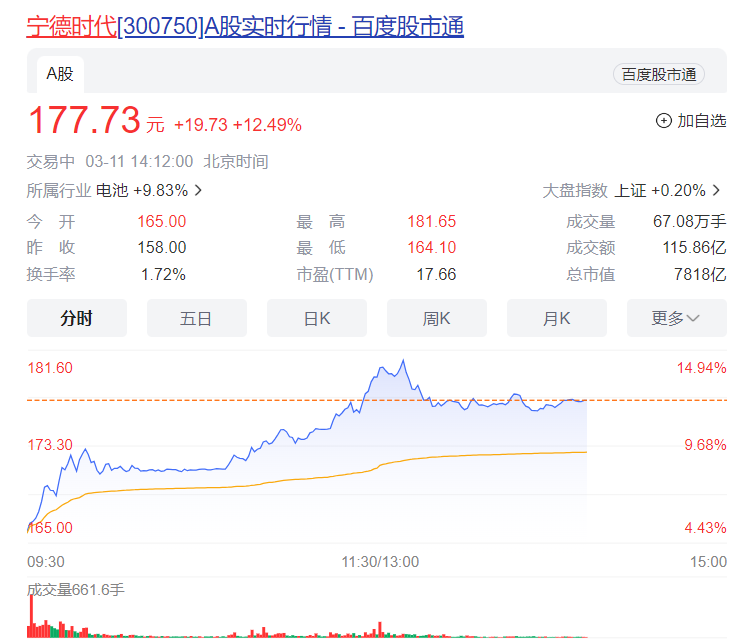
Task: Add stock via 加自选 label
Action: point(701,121)
